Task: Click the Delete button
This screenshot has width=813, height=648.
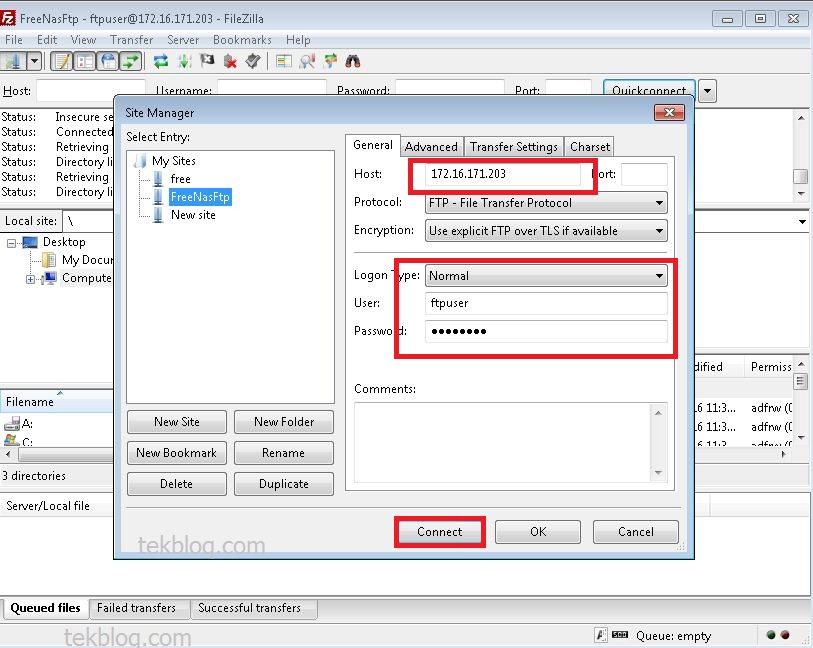Action: (x=177, y=484)
